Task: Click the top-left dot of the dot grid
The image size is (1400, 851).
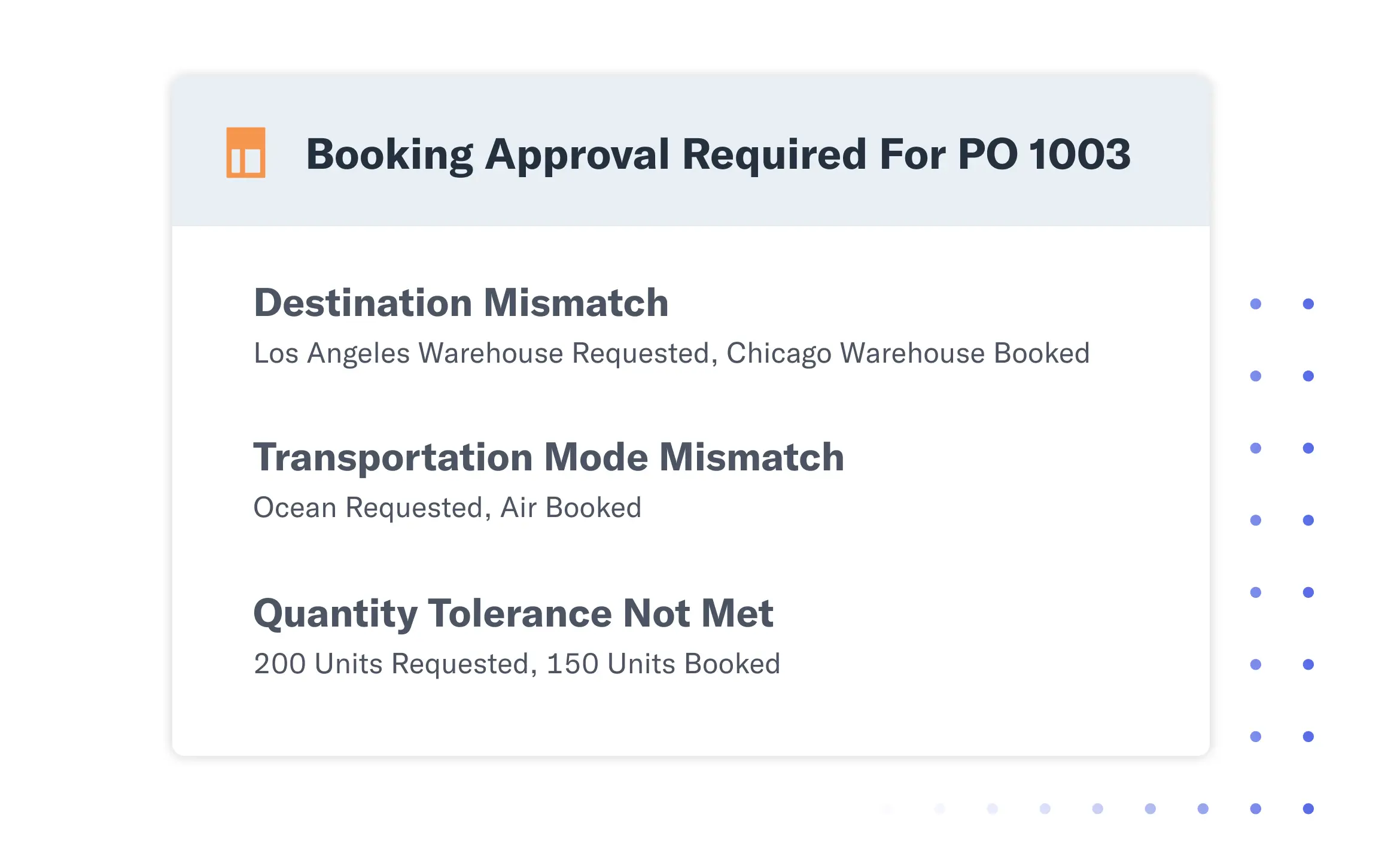Action: (x=1255, y=304)
